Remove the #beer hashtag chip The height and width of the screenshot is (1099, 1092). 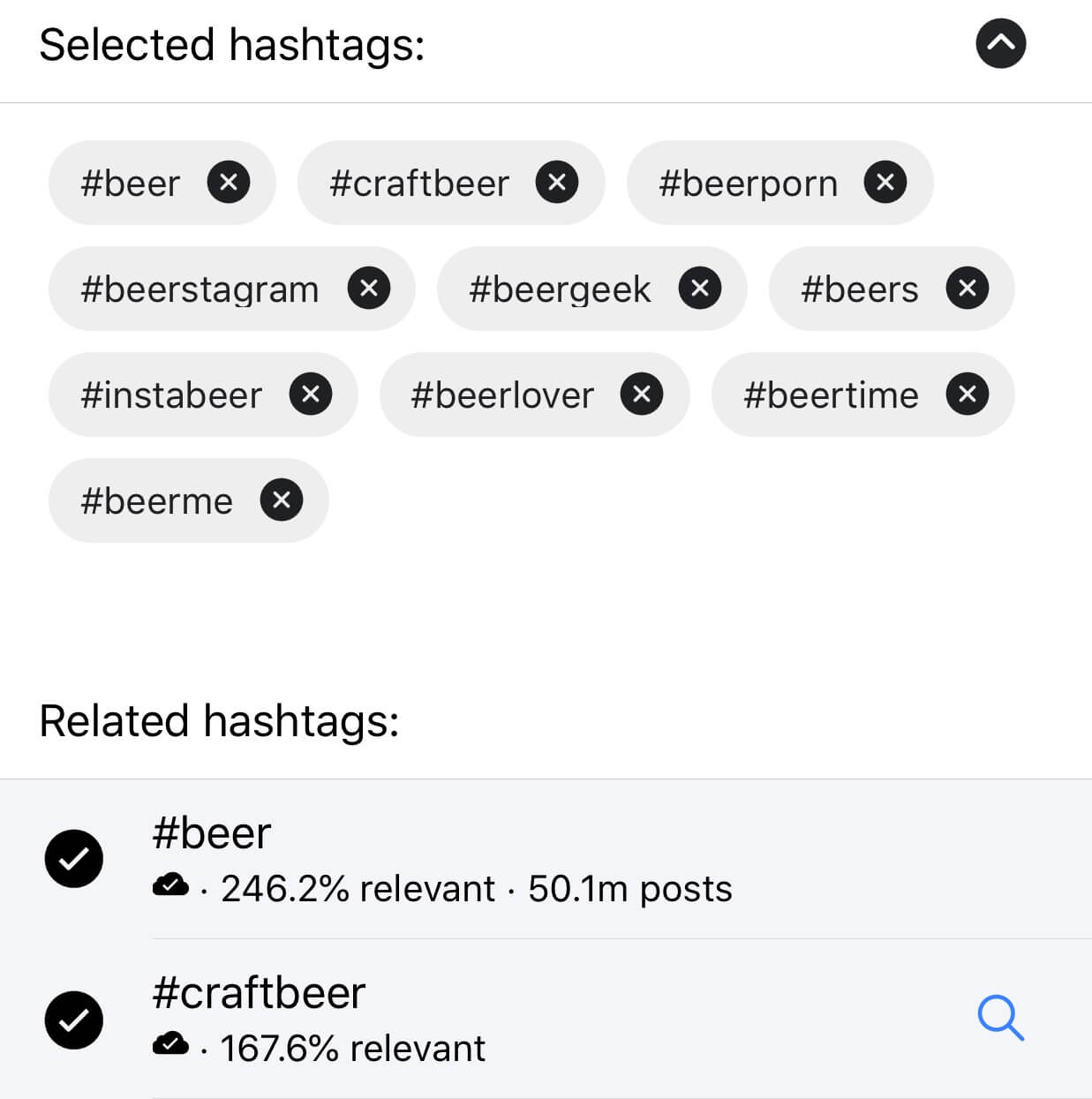pos(229,183)
